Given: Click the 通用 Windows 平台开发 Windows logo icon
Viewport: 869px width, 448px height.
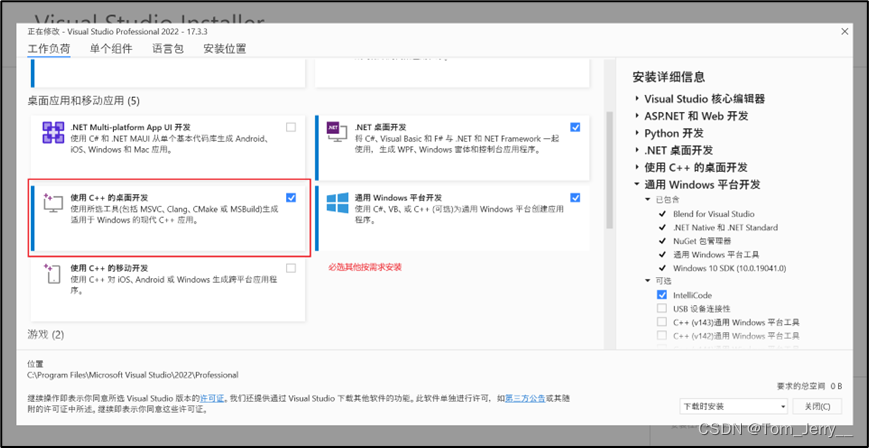Looking at the screenshot, I should (337, 203).
